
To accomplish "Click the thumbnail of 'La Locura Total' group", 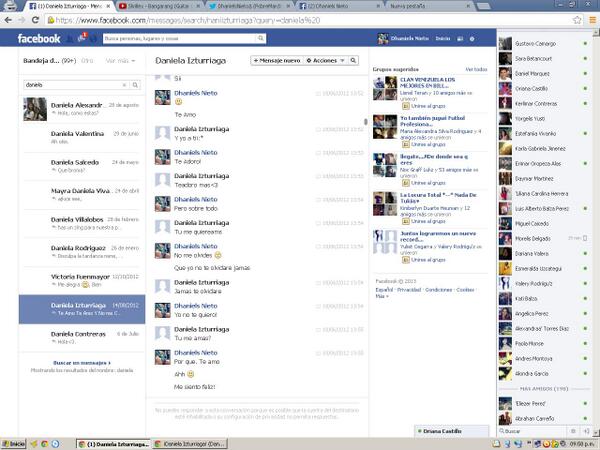I will point(385,204).
